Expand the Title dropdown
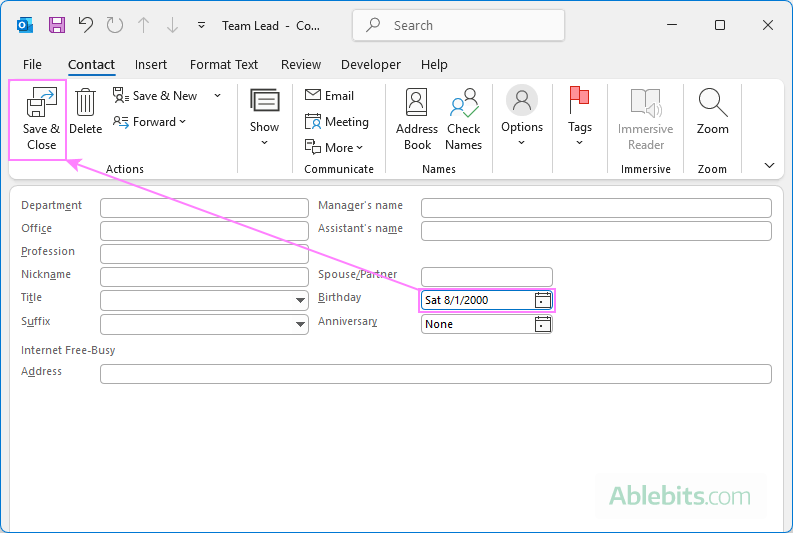 (x=300, y=300)
